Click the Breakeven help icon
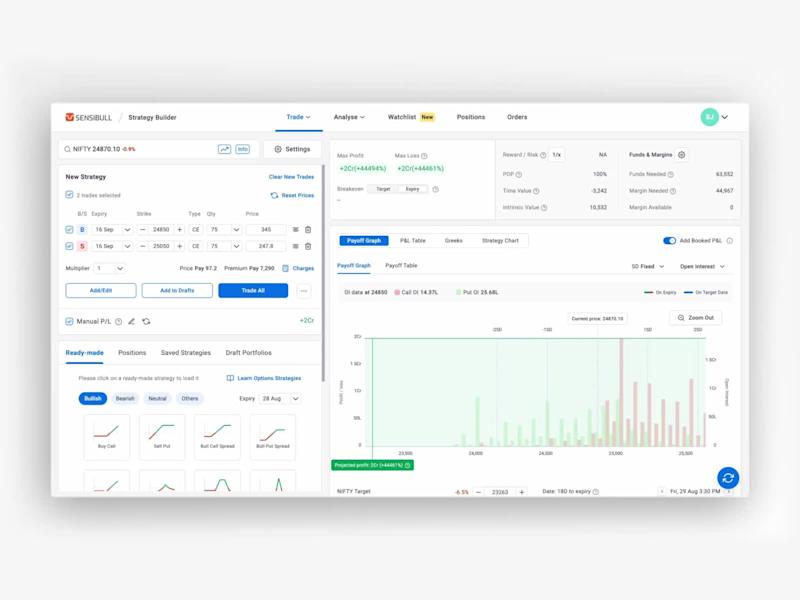The image size is (800, 600). click(x=436, y=189)
